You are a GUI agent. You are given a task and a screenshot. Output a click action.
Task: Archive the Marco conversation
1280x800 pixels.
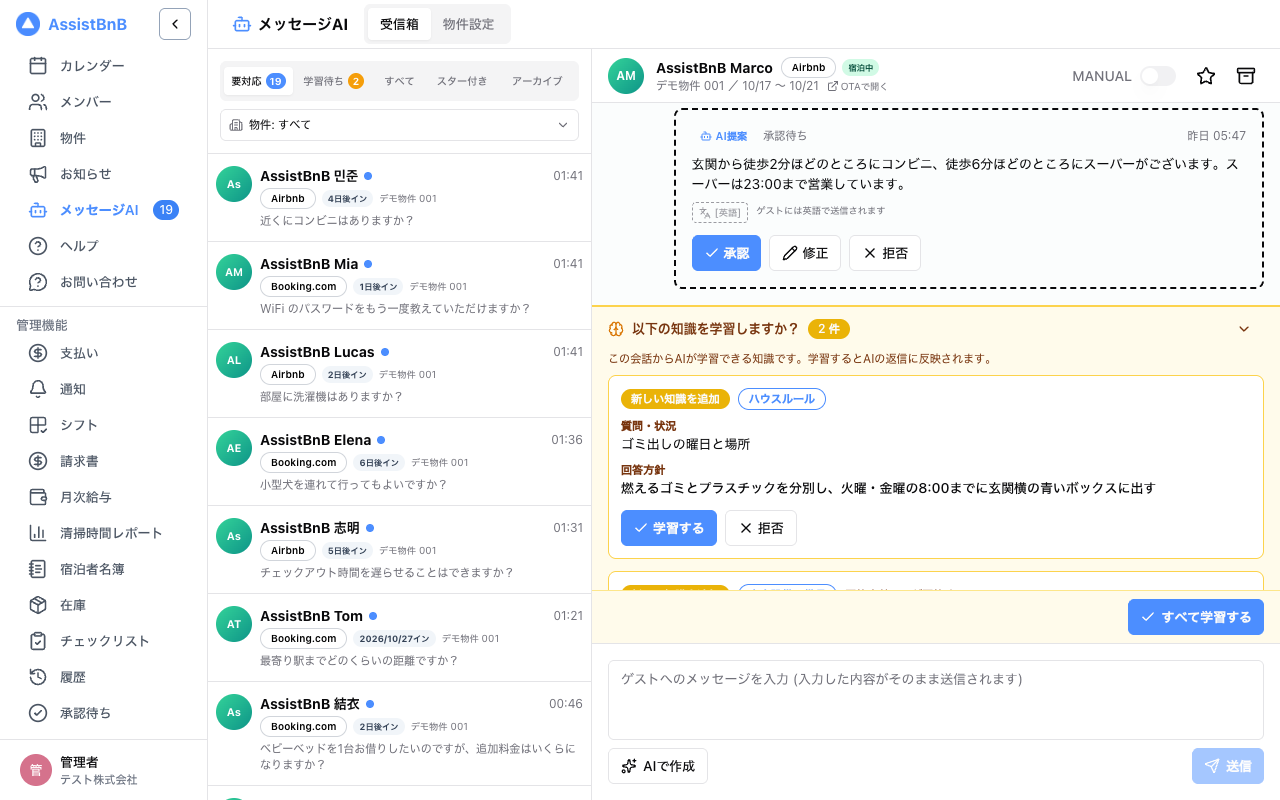[1245, 76]
